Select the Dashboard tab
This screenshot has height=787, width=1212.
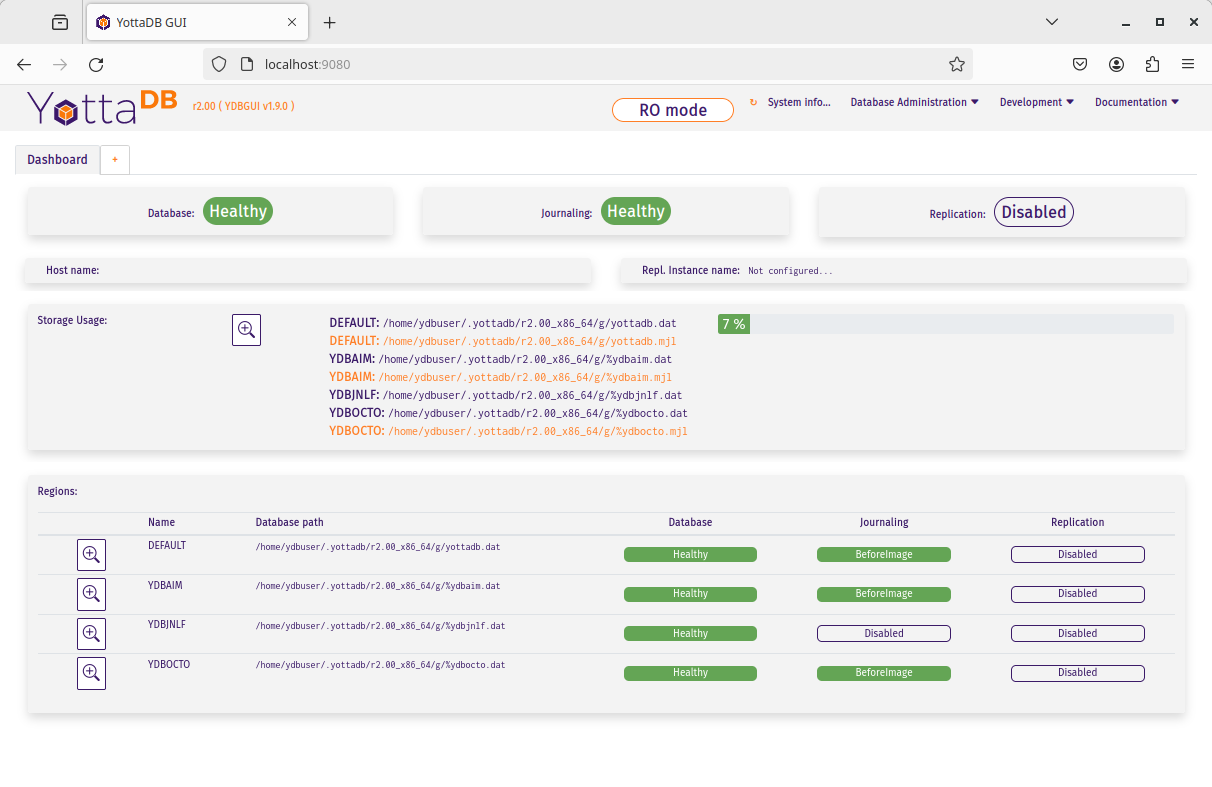pyautogui.click(x=57, y=159)
